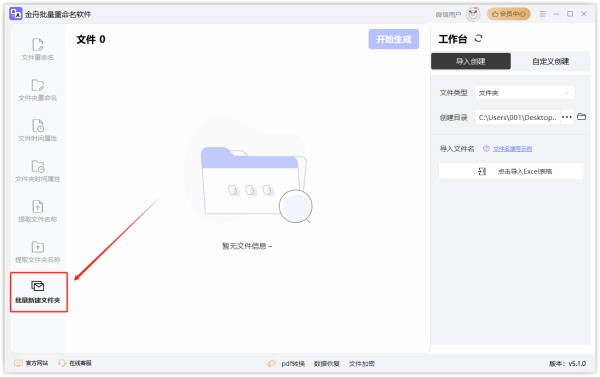Open the 会员中心 button

pos(509,14)
